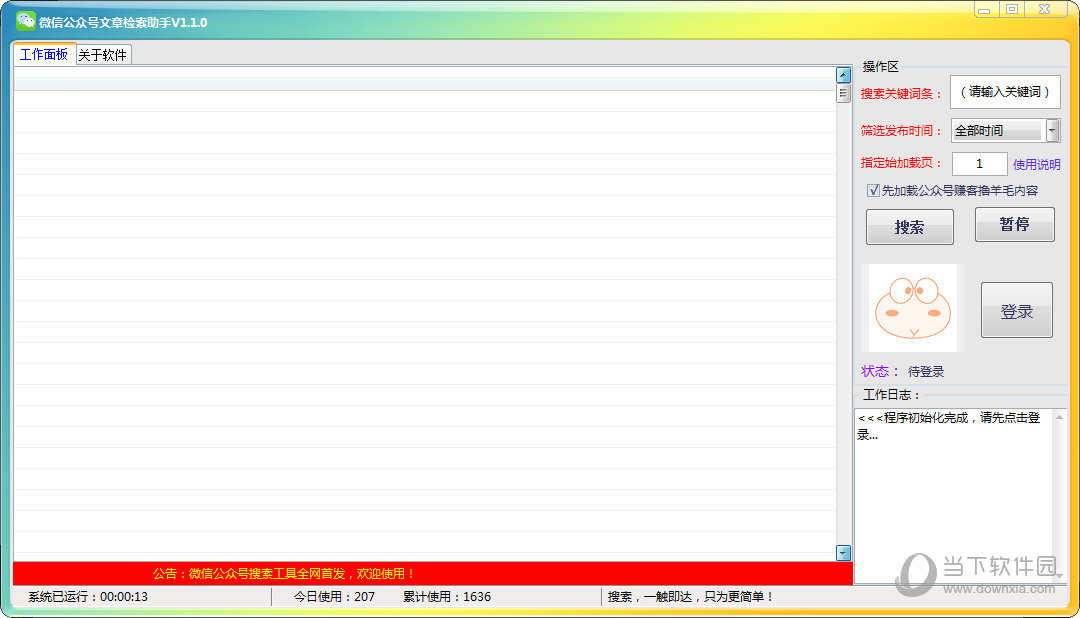Click slogan 搜索，一触即达，只为更简单！
The height and width of the screenshot is (618, 1080).
click(x=690, y=597)
